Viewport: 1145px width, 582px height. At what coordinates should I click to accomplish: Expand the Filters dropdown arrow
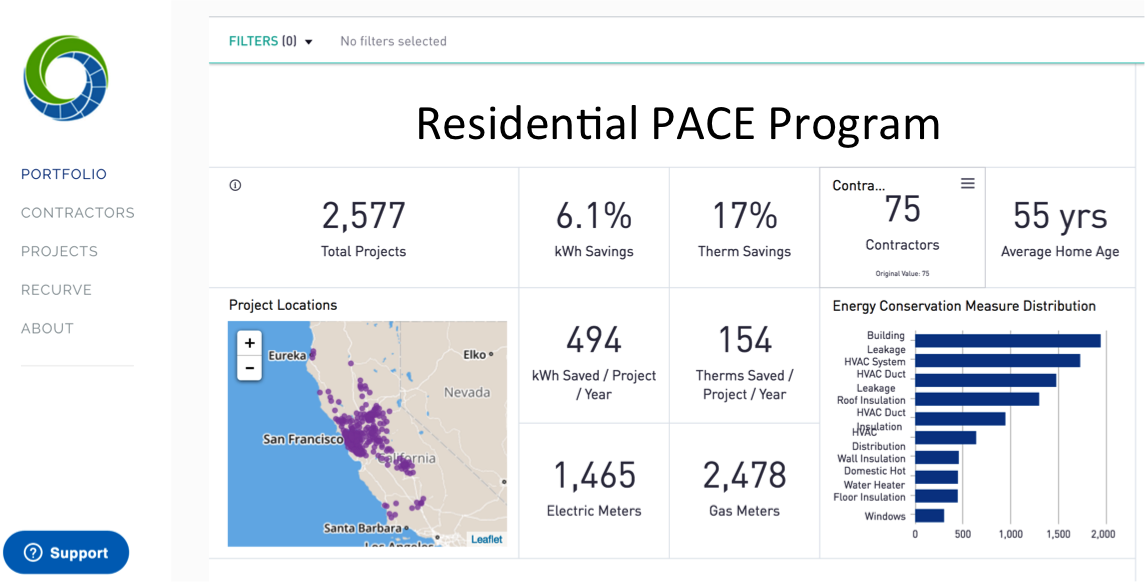click(x=309, y=42)
